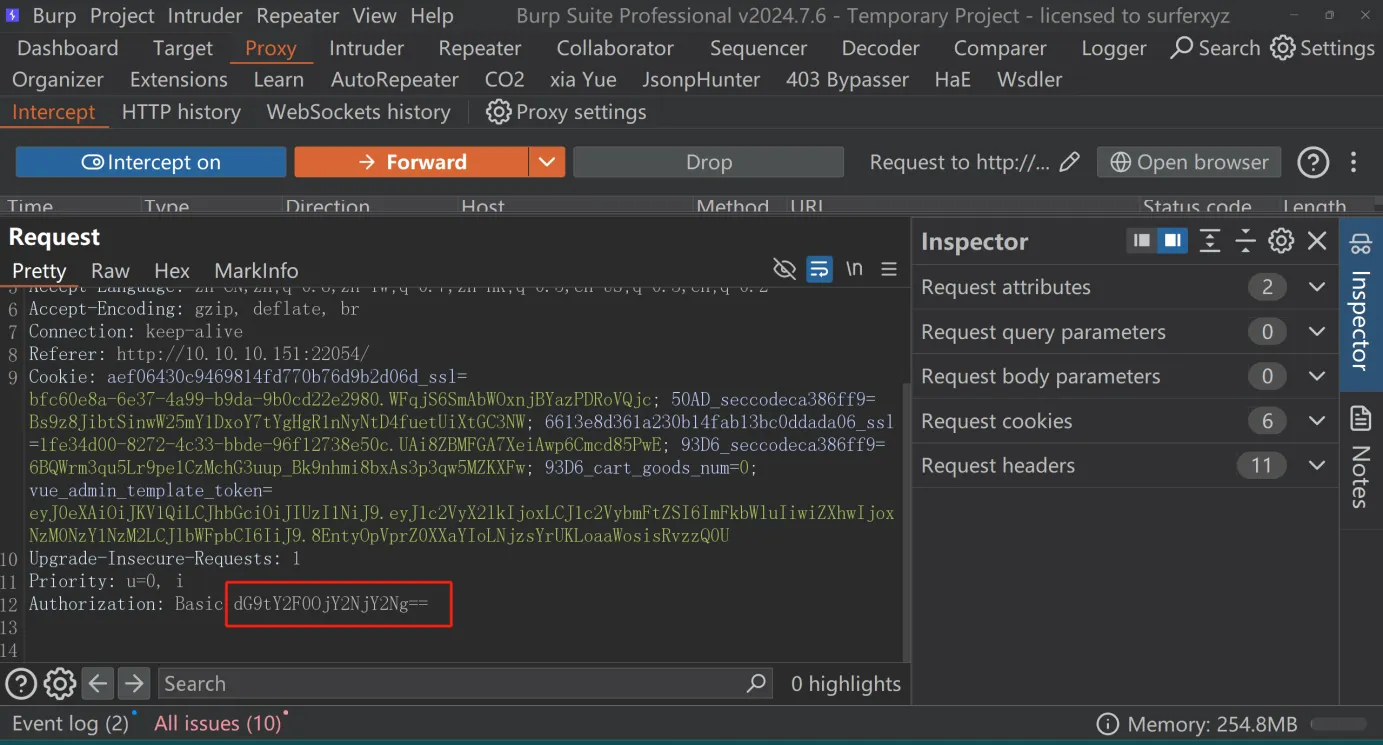Switch to the Decoder tab
Screen dimensions: 1383x745
point(880,48)
